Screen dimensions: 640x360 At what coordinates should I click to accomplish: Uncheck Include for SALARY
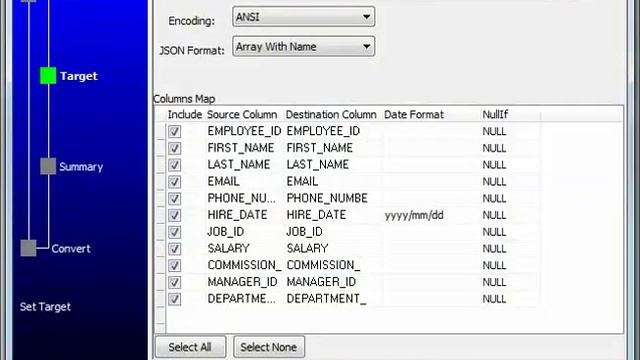click(x=174, y=249)
